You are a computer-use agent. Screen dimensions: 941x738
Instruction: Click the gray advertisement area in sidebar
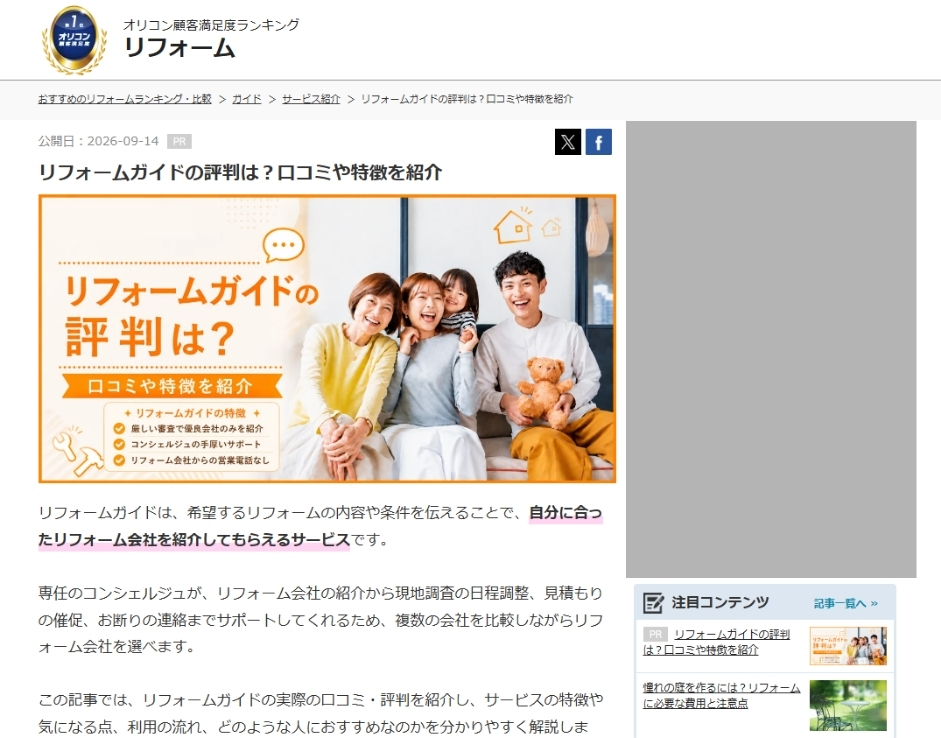pyautogui.click(x=771, y=349)
